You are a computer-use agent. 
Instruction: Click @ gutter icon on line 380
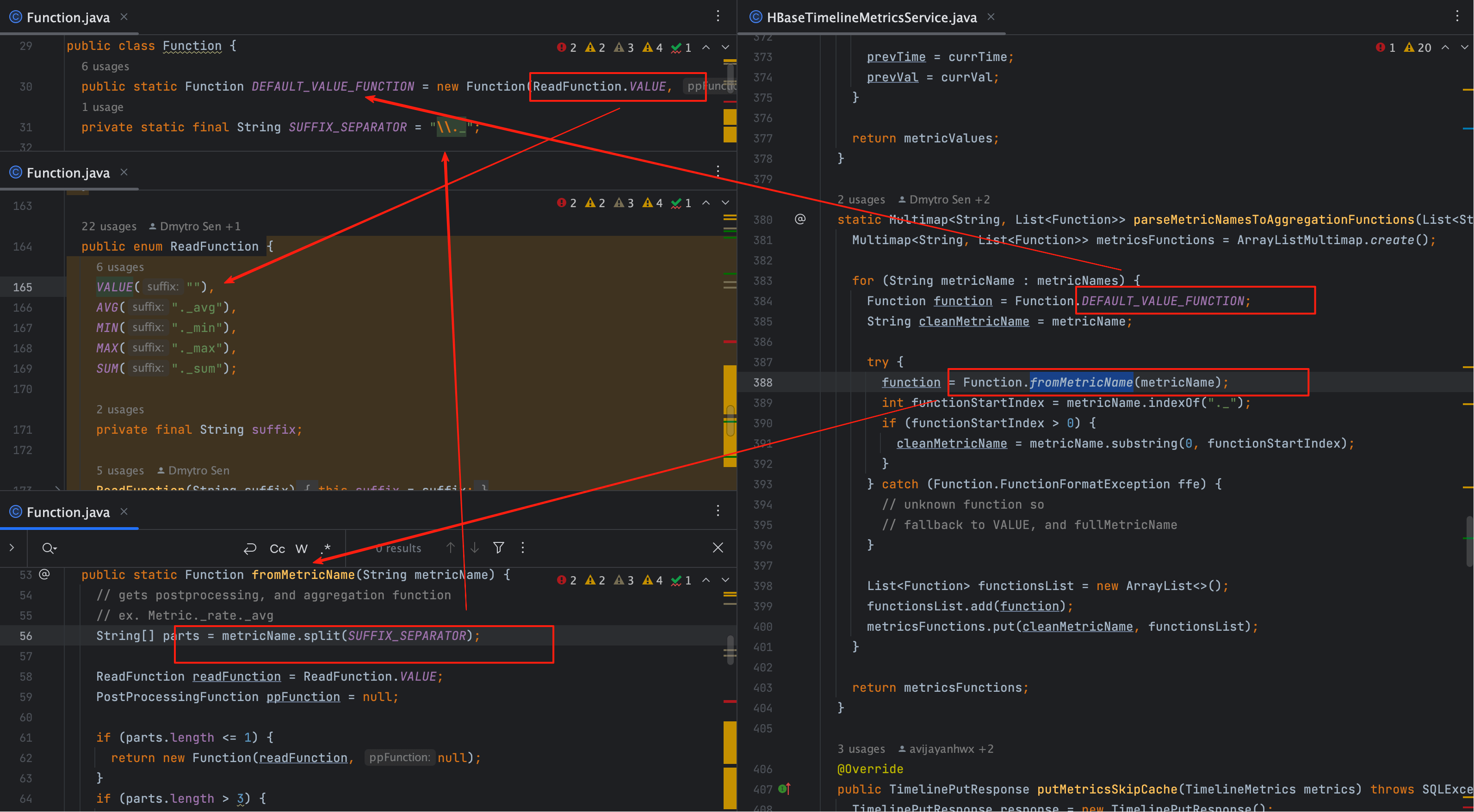(800, 219)
